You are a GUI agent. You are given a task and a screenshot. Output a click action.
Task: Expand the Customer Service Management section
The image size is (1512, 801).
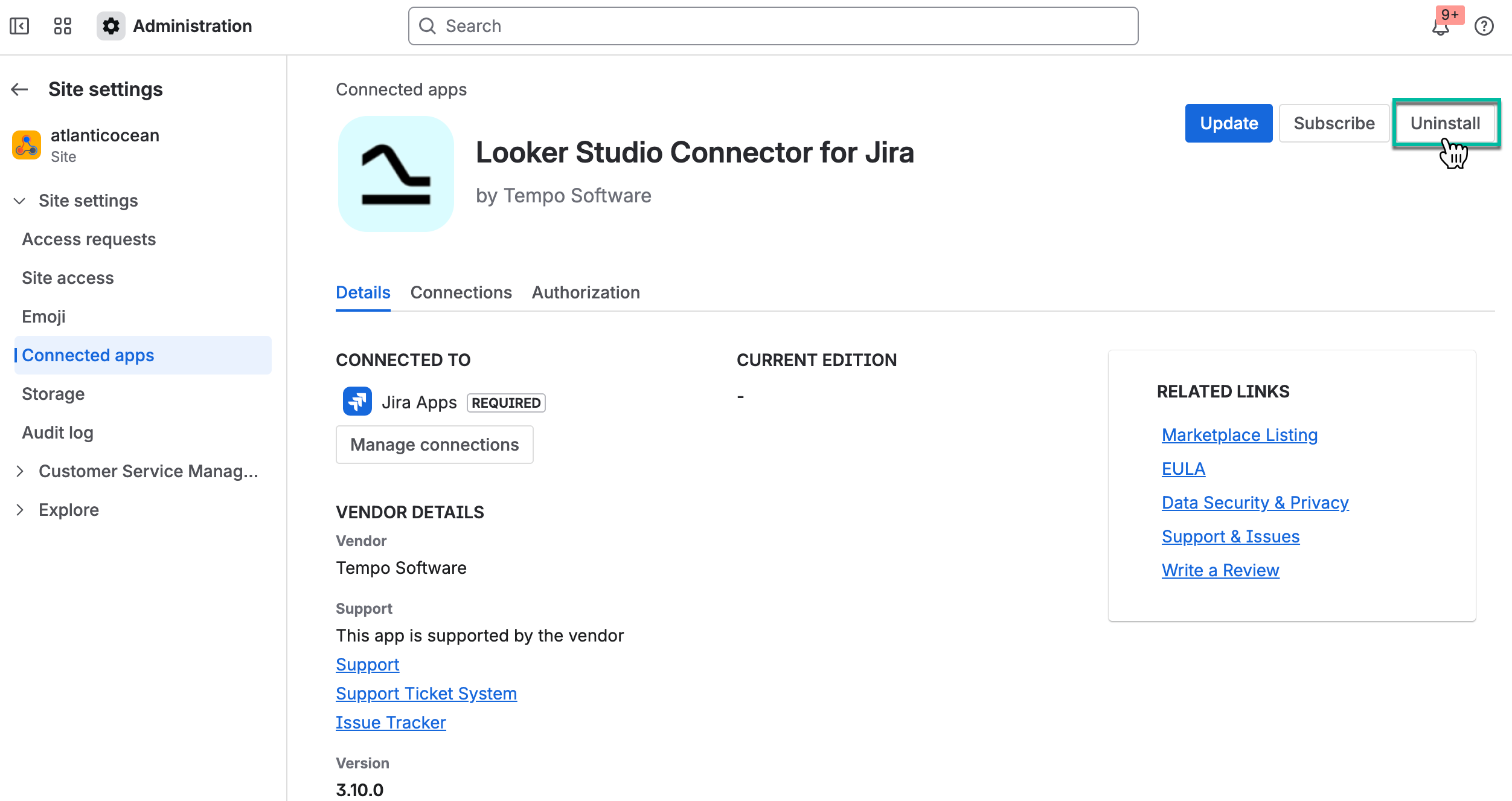pos(21,471)
